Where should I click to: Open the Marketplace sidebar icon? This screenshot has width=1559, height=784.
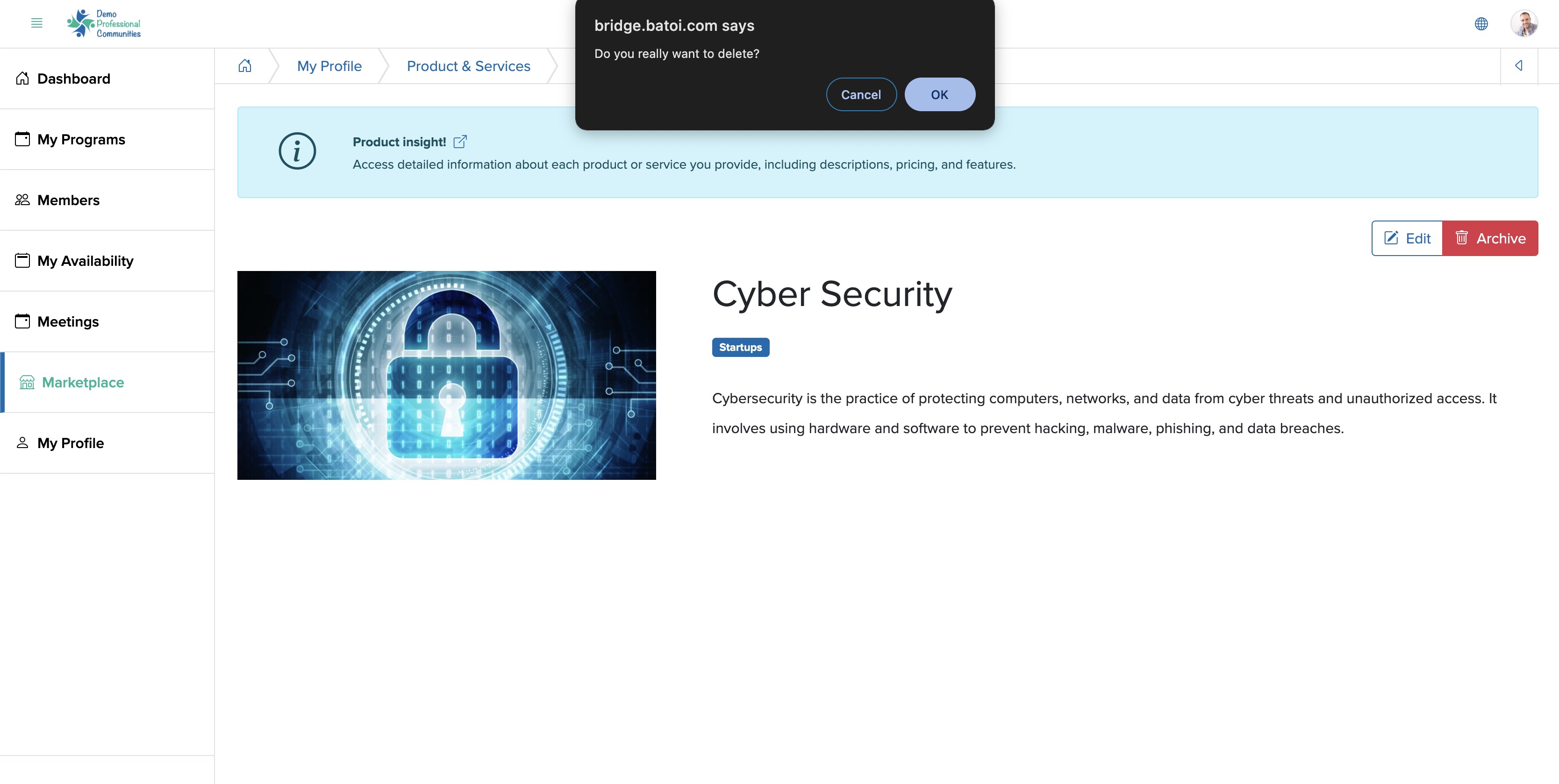click(27, 382)
